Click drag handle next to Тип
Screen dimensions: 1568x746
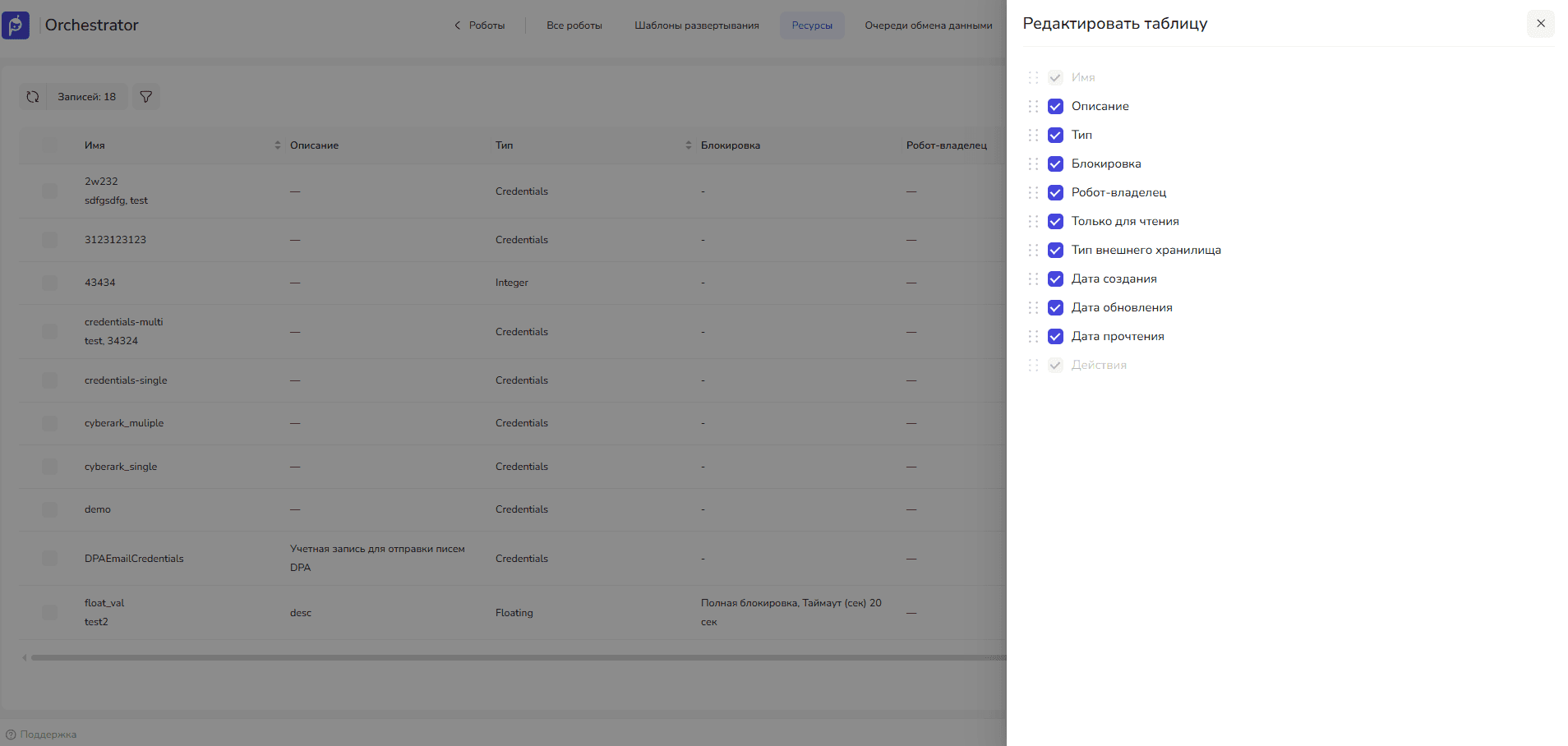[1033, 136]
